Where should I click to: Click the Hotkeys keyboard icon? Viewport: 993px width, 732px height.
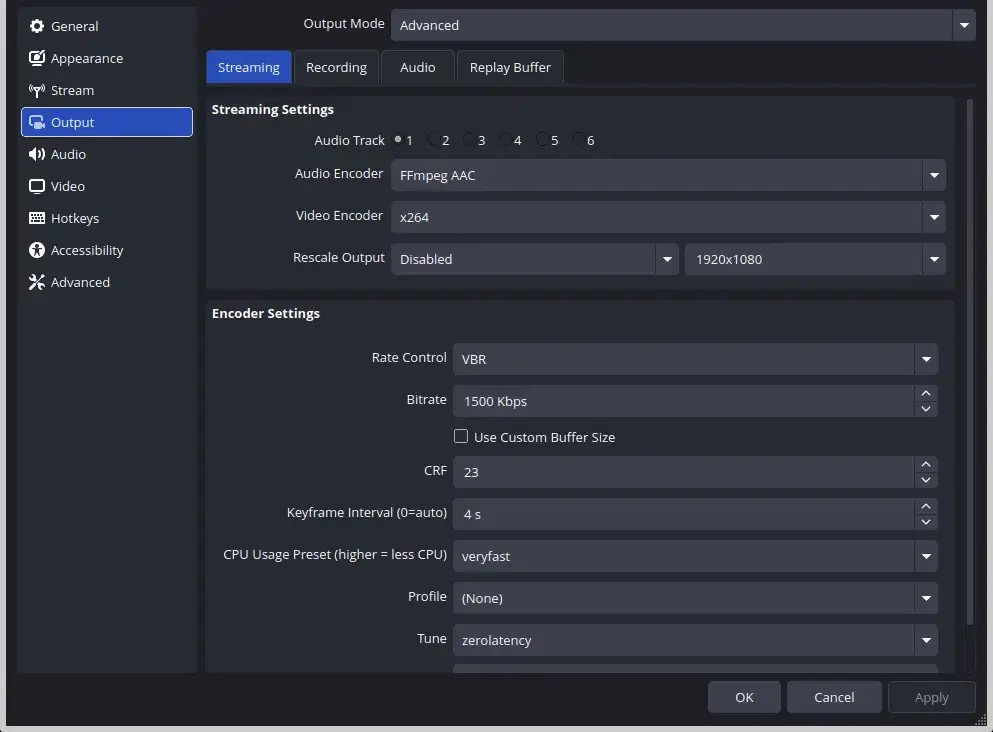(37, 218)
